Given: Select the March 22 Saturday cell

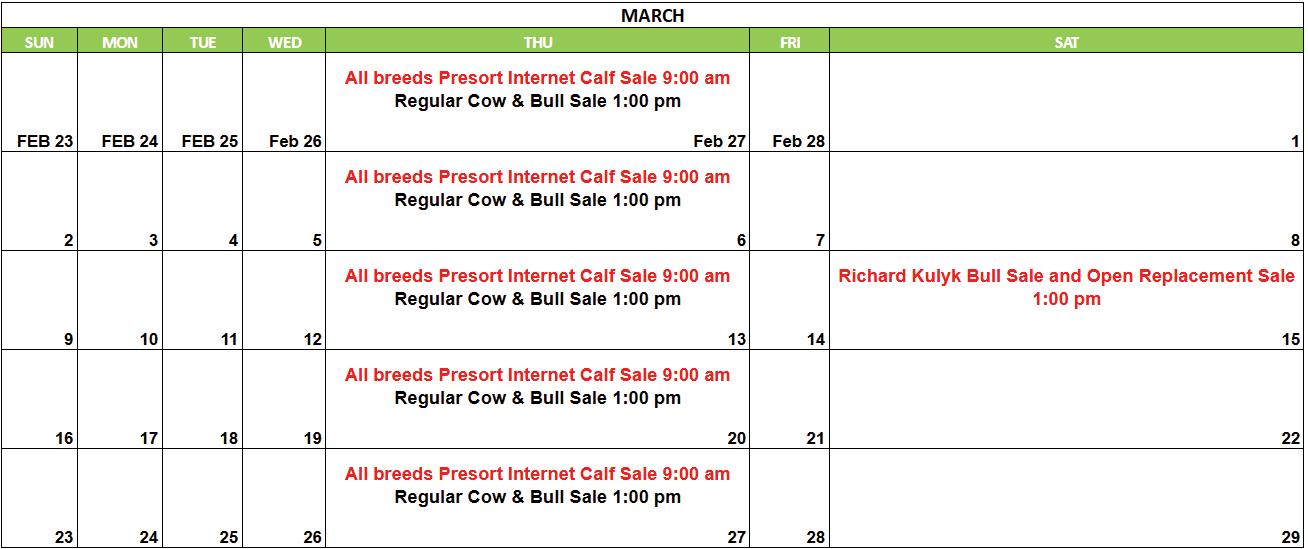Looking at the screenshot, I should [x=1066, y=399].
